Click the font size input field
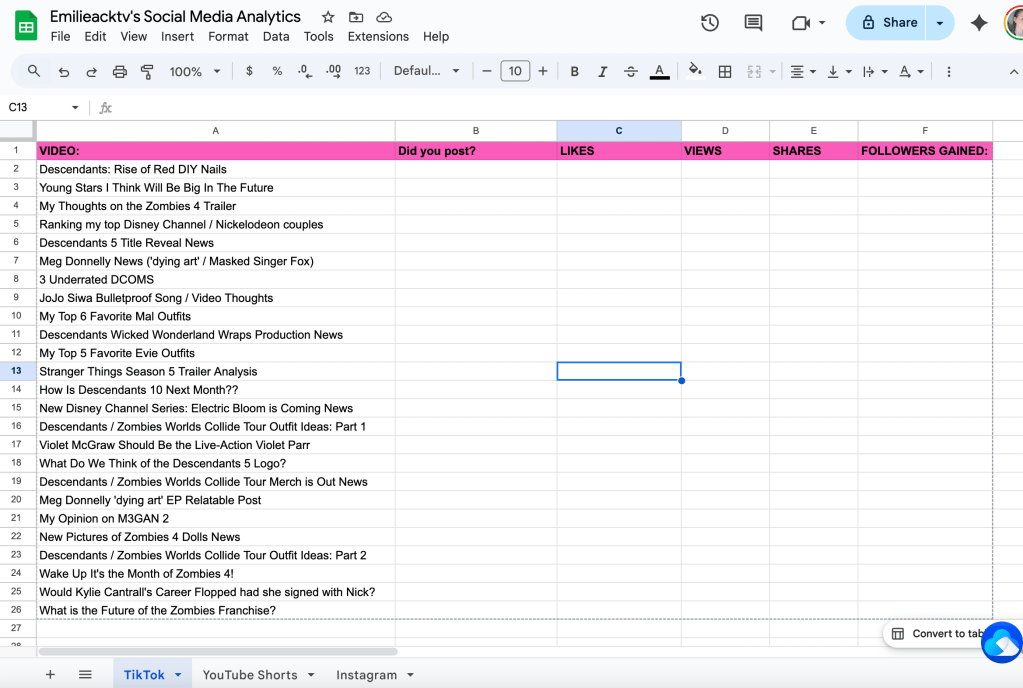This screenshot has height=688, width=1023. click(515, 71)
